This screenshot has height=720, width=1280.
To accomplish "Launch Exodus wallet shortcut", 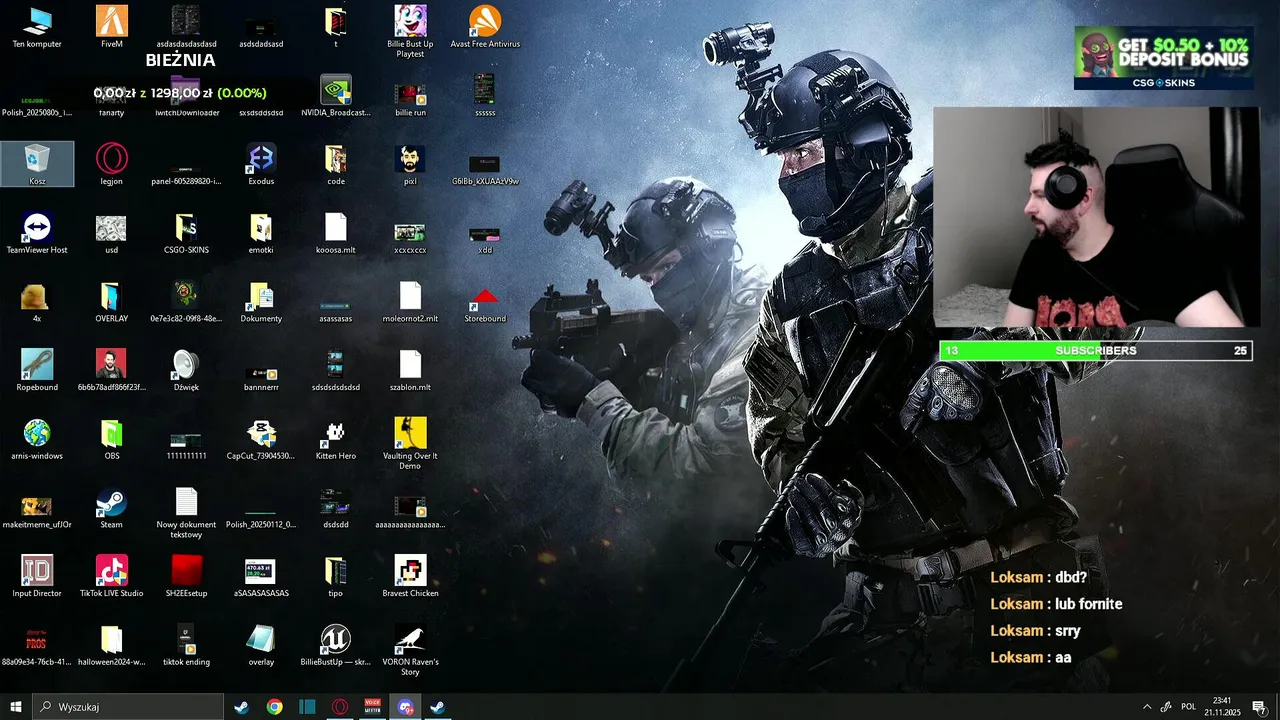I will pos(261,164).
